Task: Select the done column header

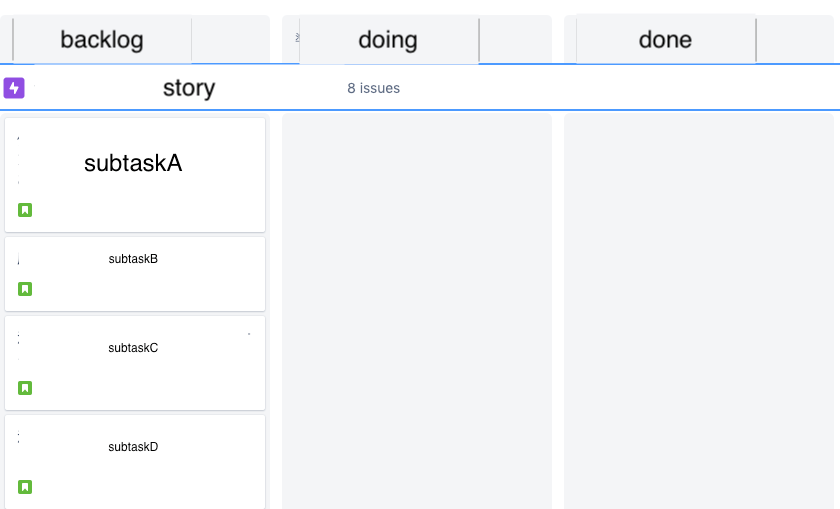Action: [x=665, y=40]
